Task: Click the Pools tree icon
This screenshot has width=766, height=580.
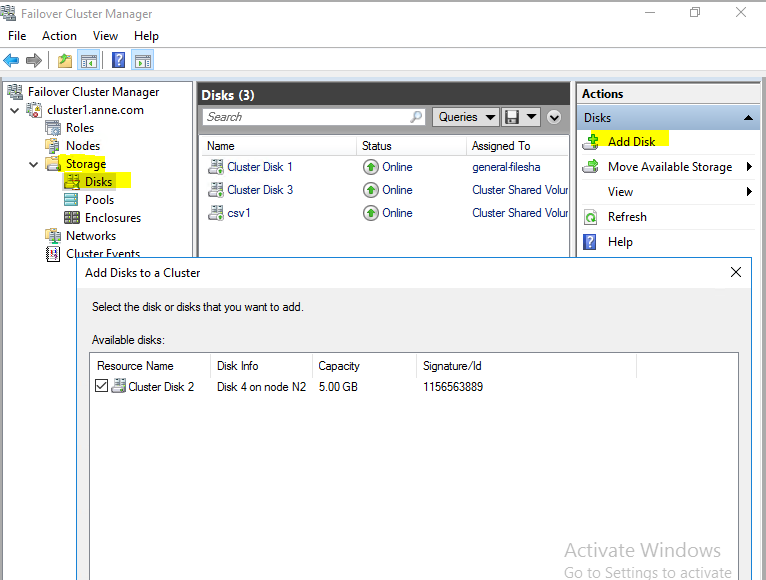Action: point(71,200)
